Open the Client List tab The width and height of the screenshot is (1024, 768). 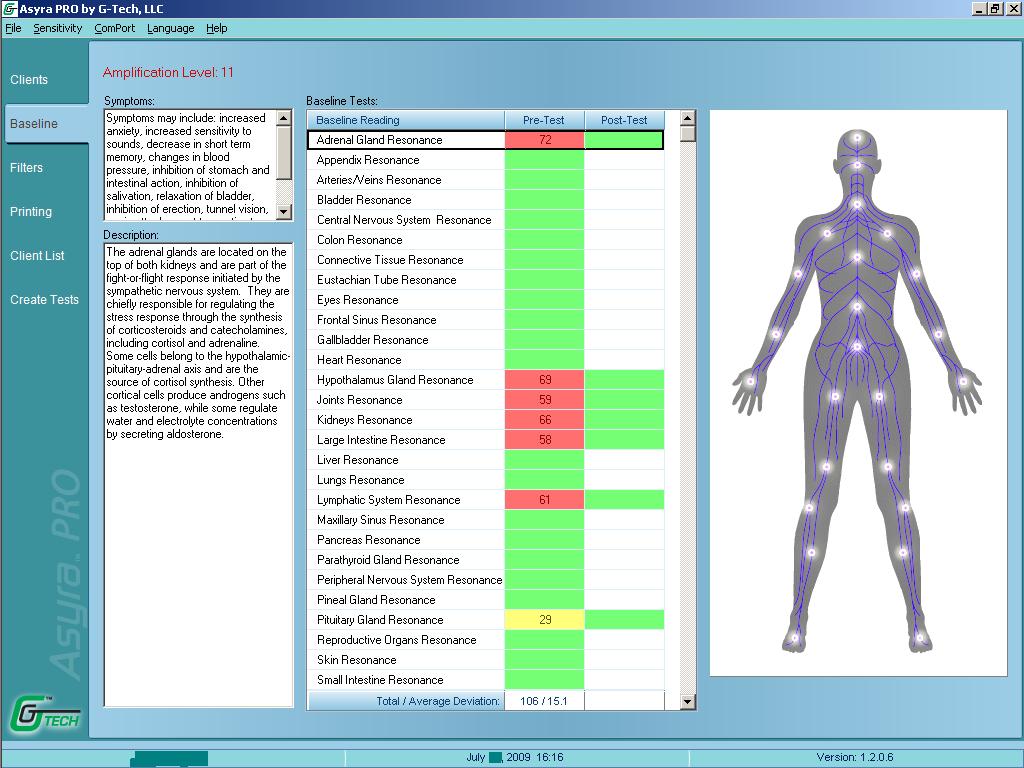point(37,256)
